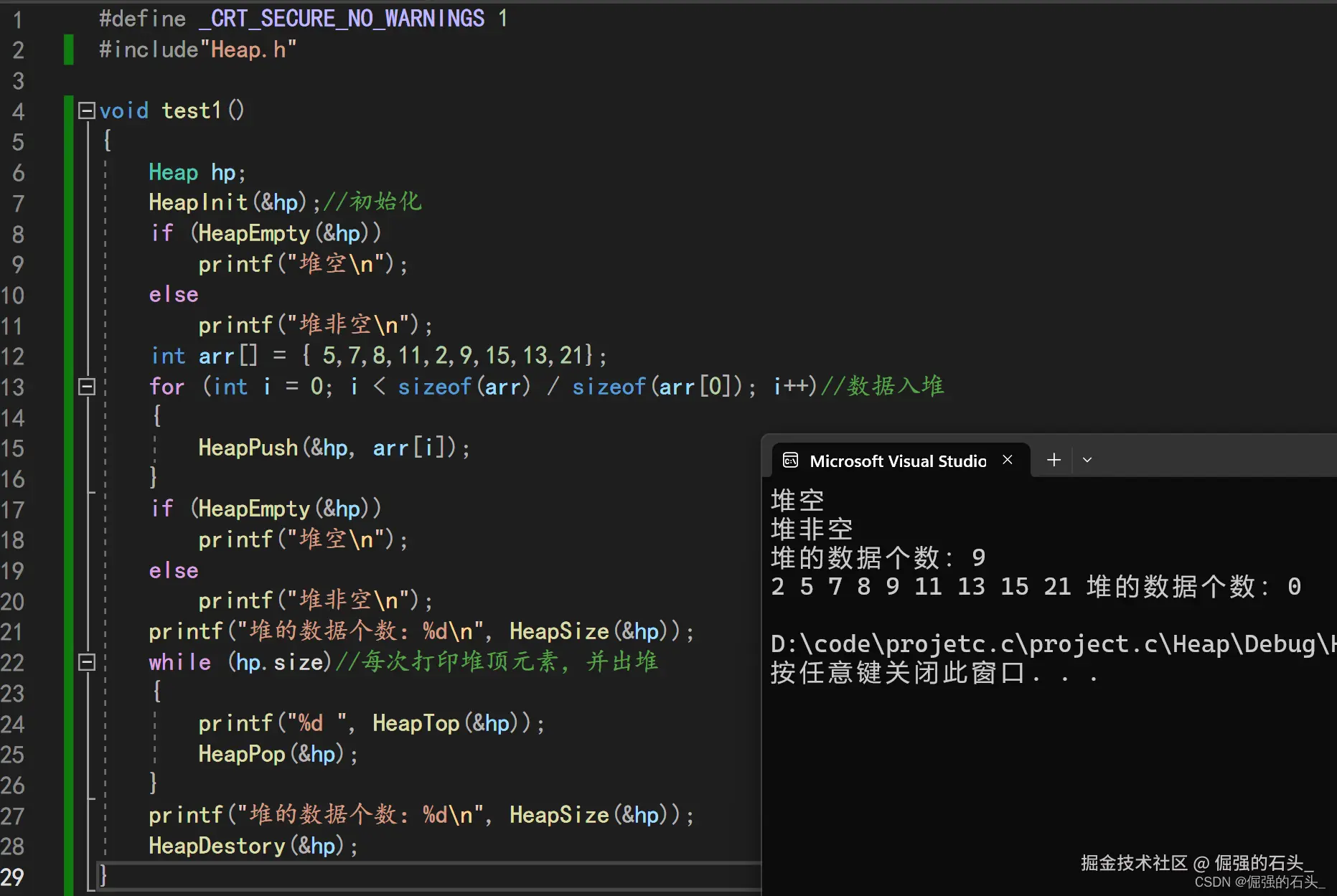Close the Microsoft Visual Studio terminal tab
Image resolution: width=1337 pixels, height=896 pixels.
[x=1006, y=460]
